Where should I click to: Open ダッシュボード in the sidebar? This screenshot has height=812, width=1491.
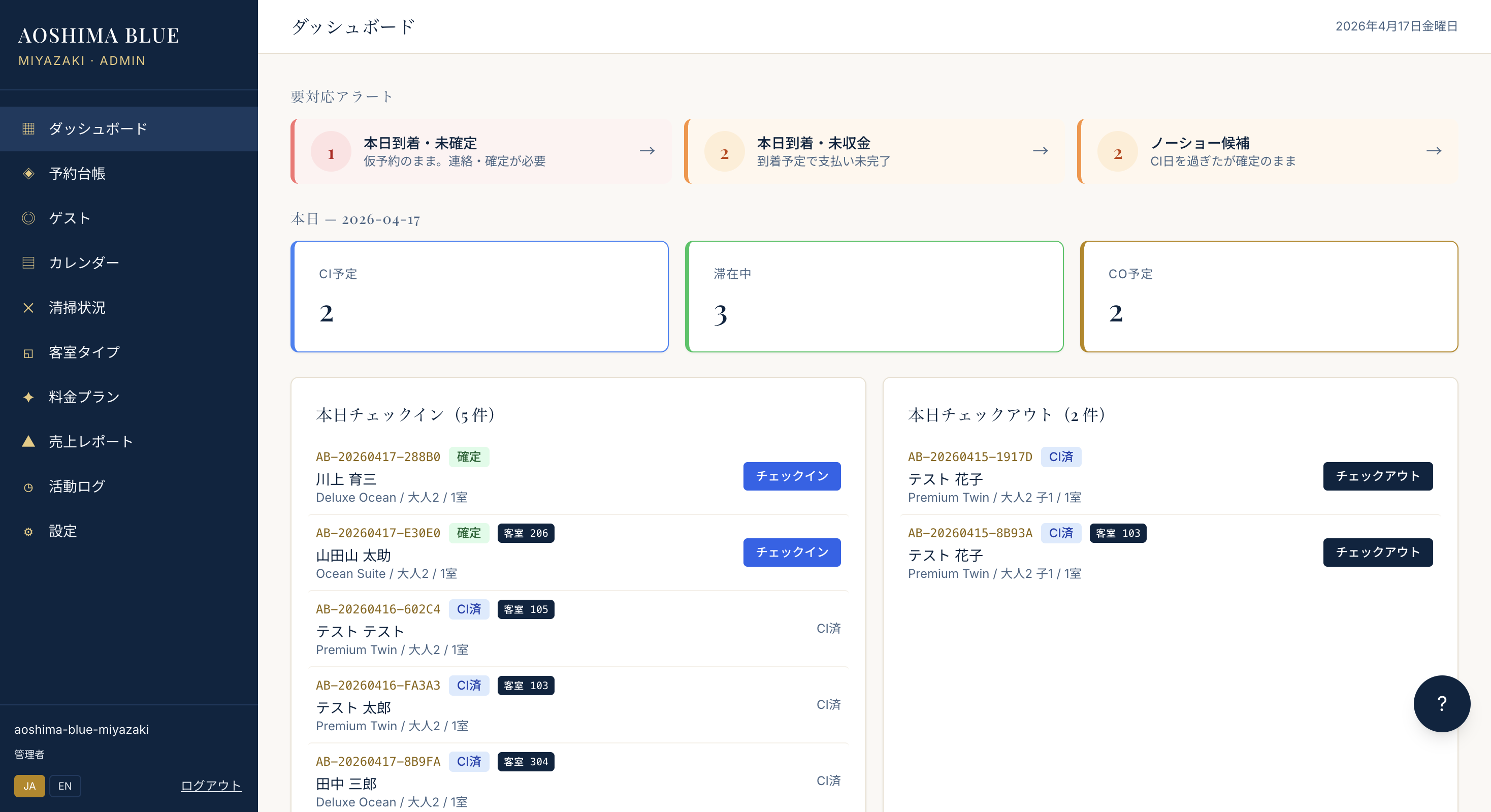coord(129,128)
